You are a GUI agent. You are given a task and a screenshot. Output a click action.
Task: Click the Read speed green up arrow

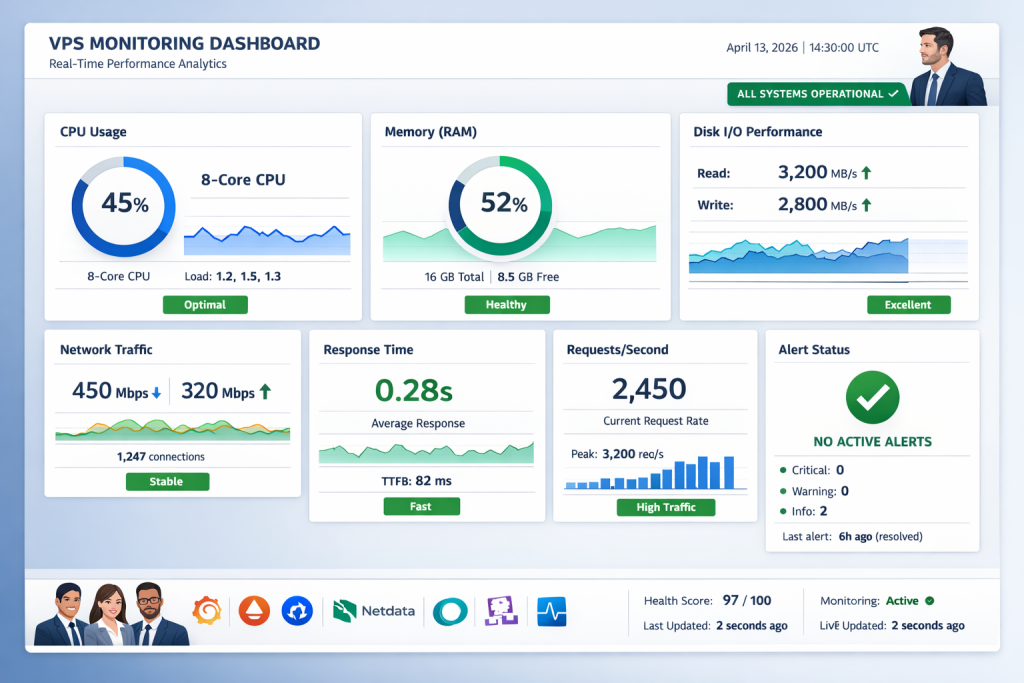[x=866, y=173]
